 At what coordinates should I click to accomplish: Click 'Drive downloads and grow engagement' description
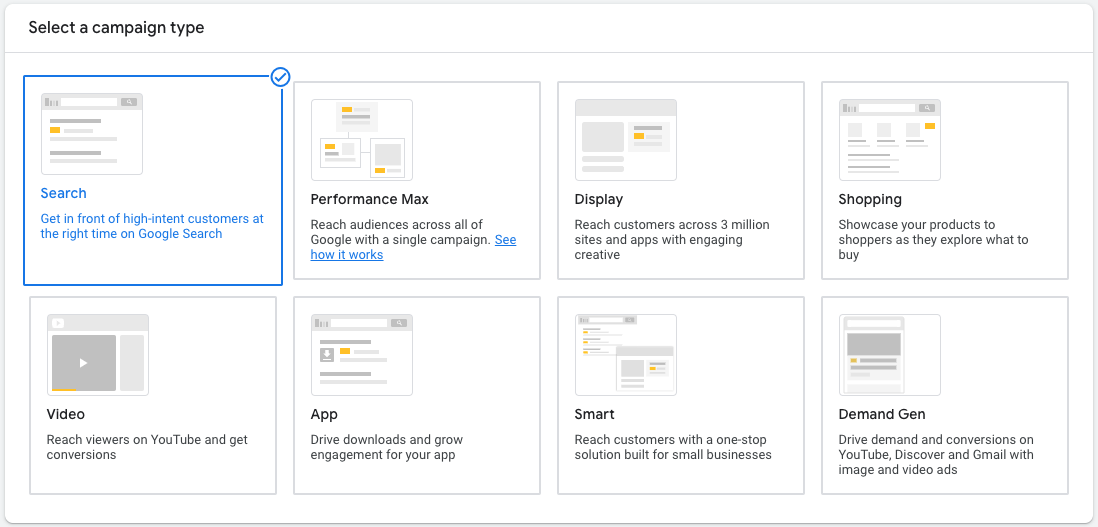[x=387, y=447]
